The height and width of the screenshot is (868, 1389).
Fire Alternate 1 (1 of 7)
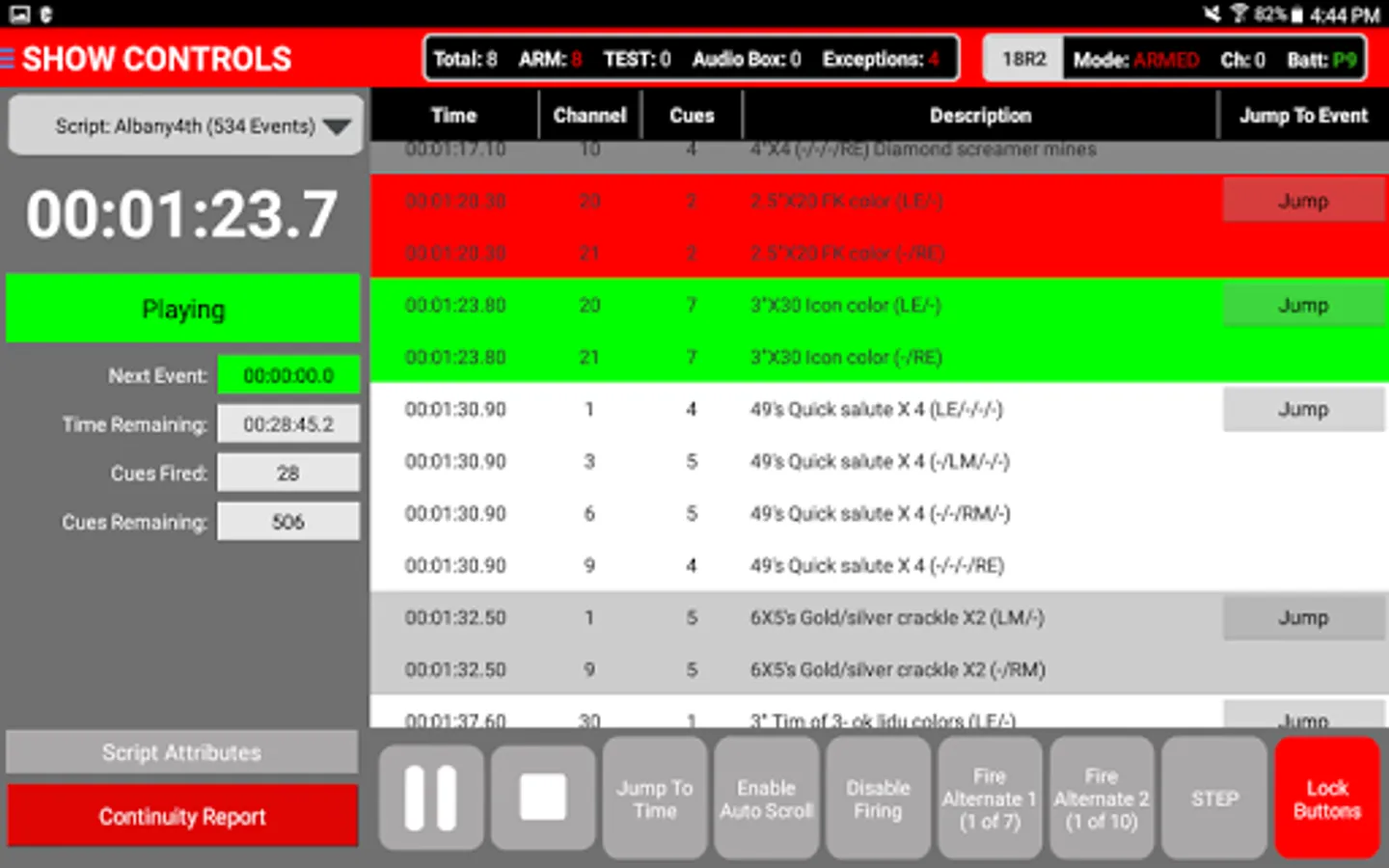pos(990,799)
